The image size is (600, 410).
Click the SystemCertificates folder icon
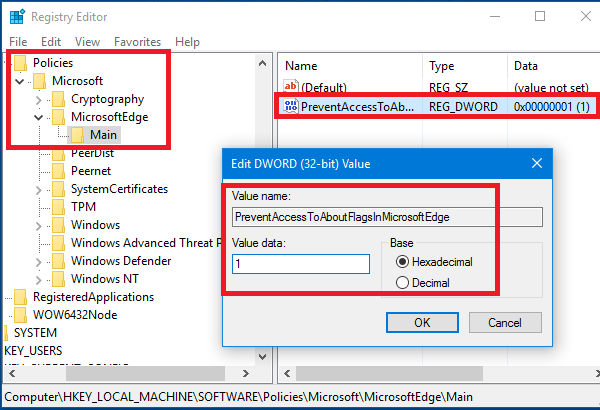click(59, 189)
